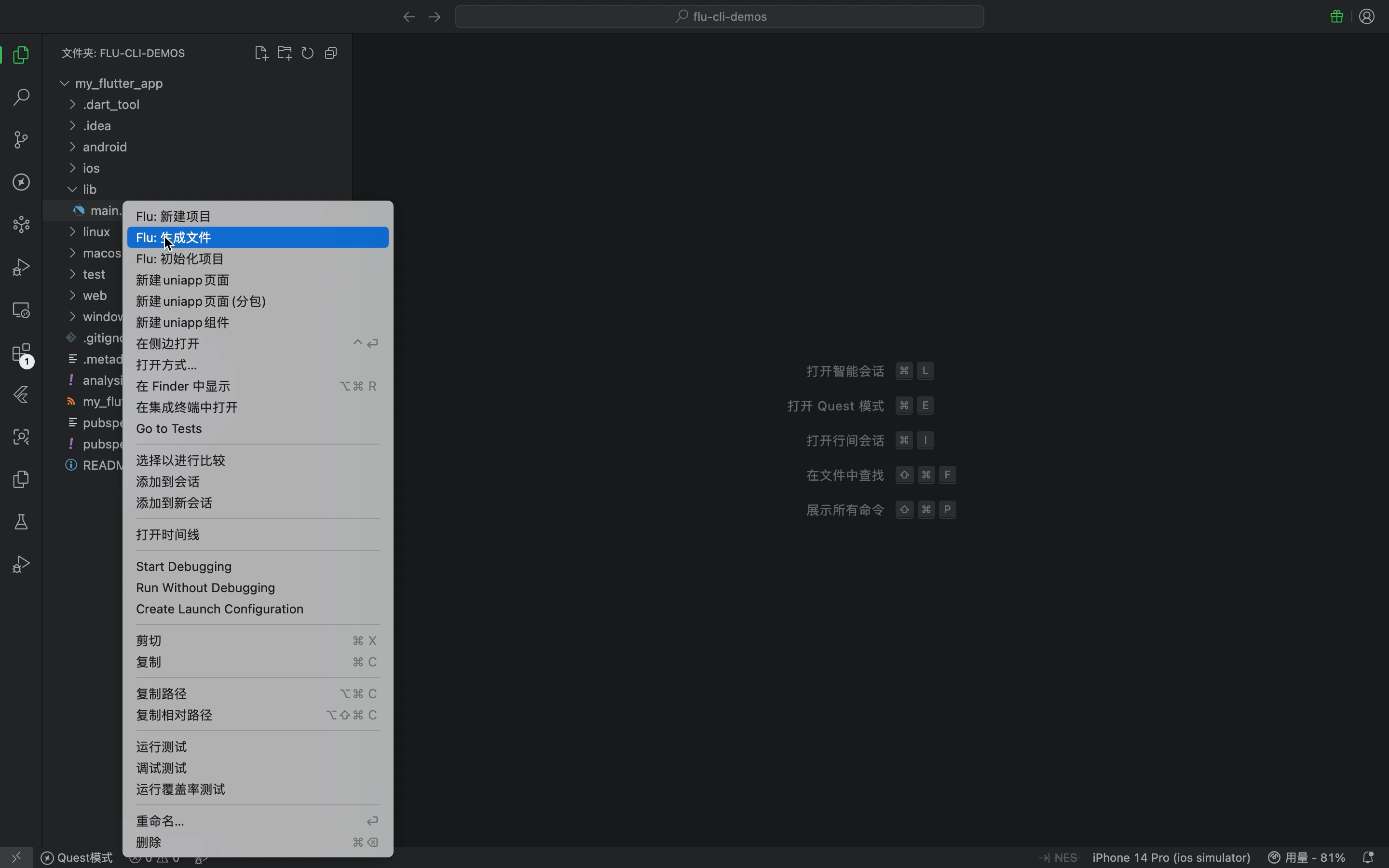The height and width of the screenshot is (868, 1389).
Task: Create a new file in explorer
Action: (261, 53)
